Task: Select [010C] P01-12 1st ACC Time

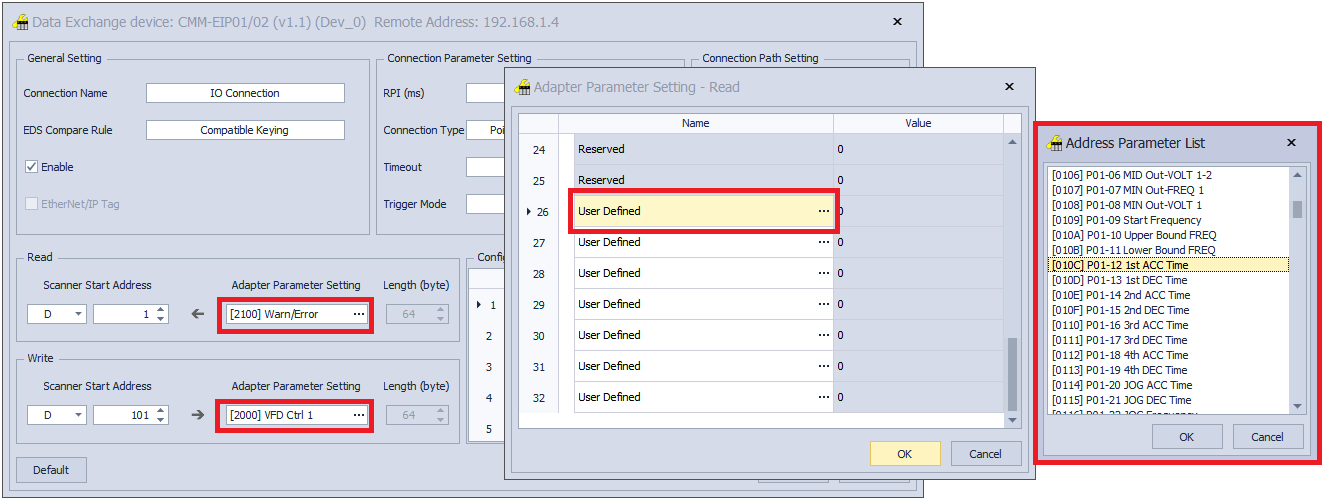Action: tap(1168, 265)
